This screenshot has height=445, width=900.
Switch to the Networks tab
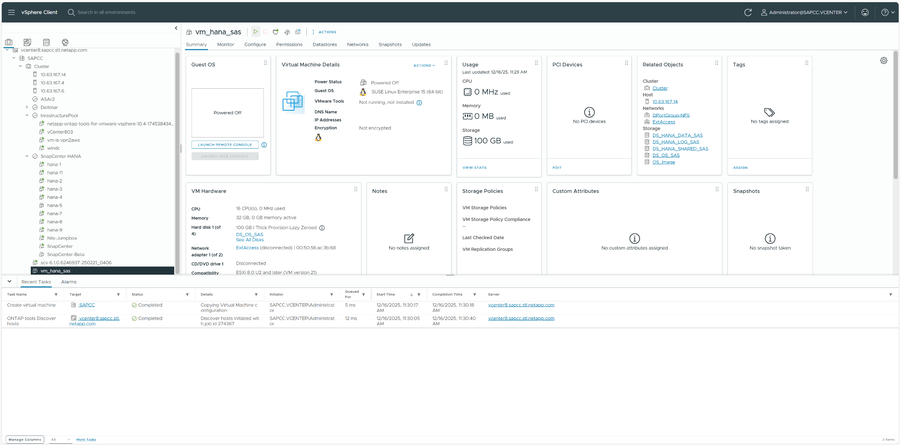tap(358, 44)
